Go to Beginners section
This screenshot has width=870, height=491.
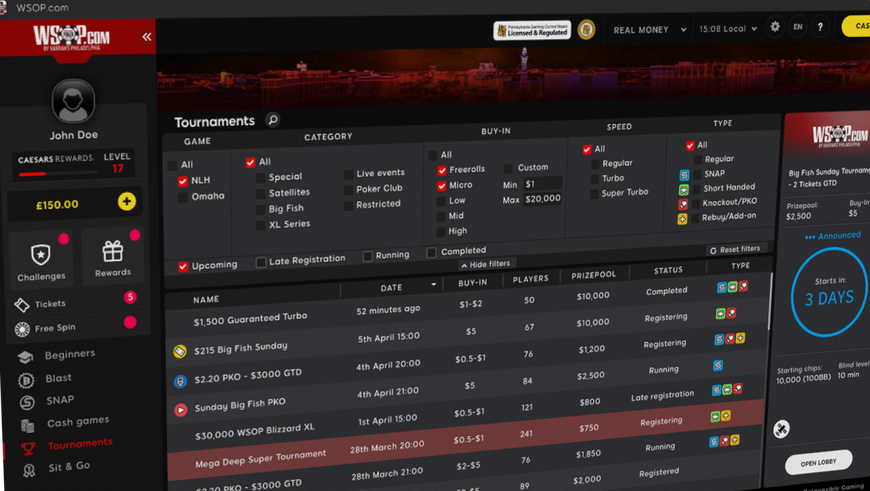pos(69,354)
